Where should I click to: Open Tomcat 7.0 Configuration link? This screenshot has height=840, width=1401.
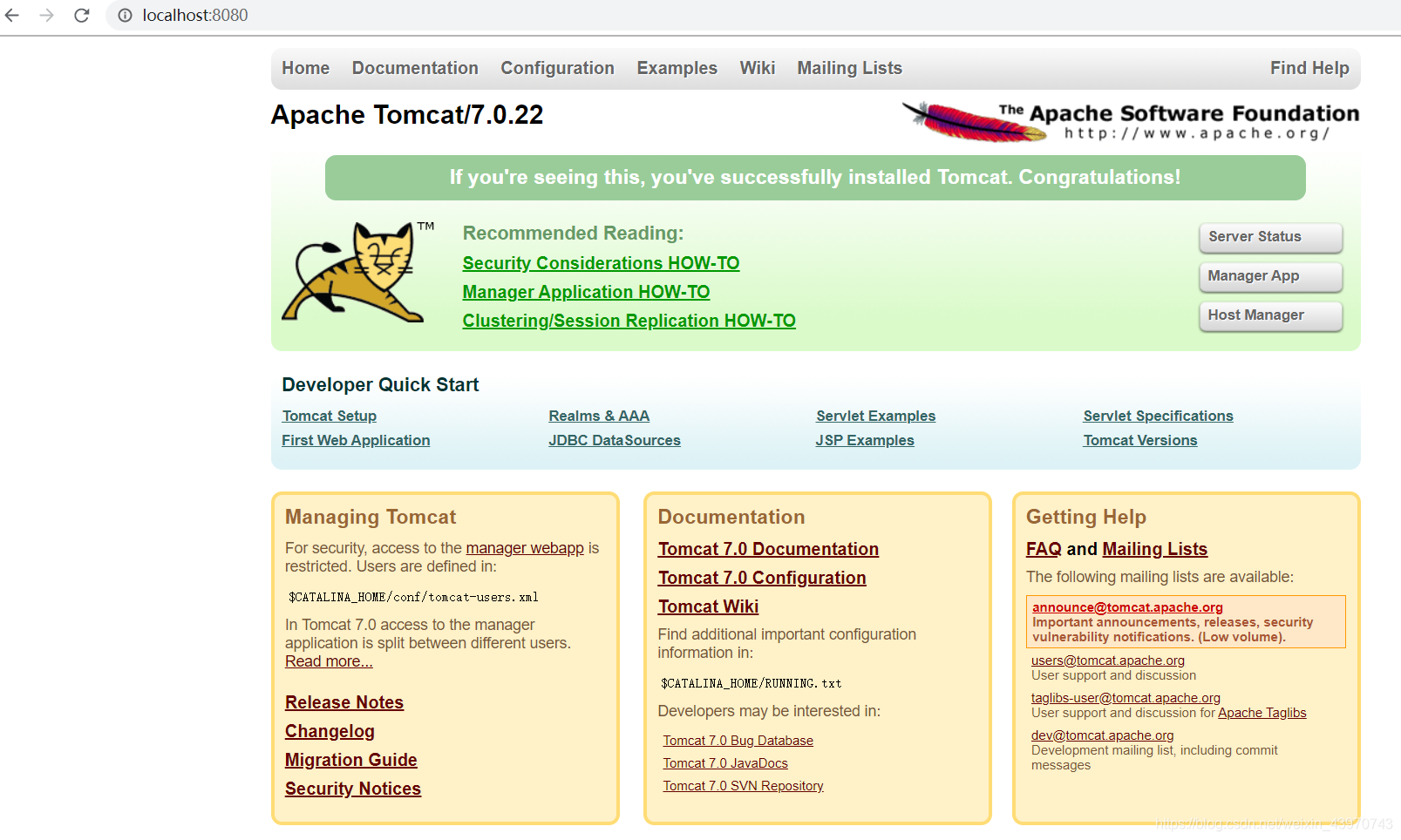tap(762, 578)
